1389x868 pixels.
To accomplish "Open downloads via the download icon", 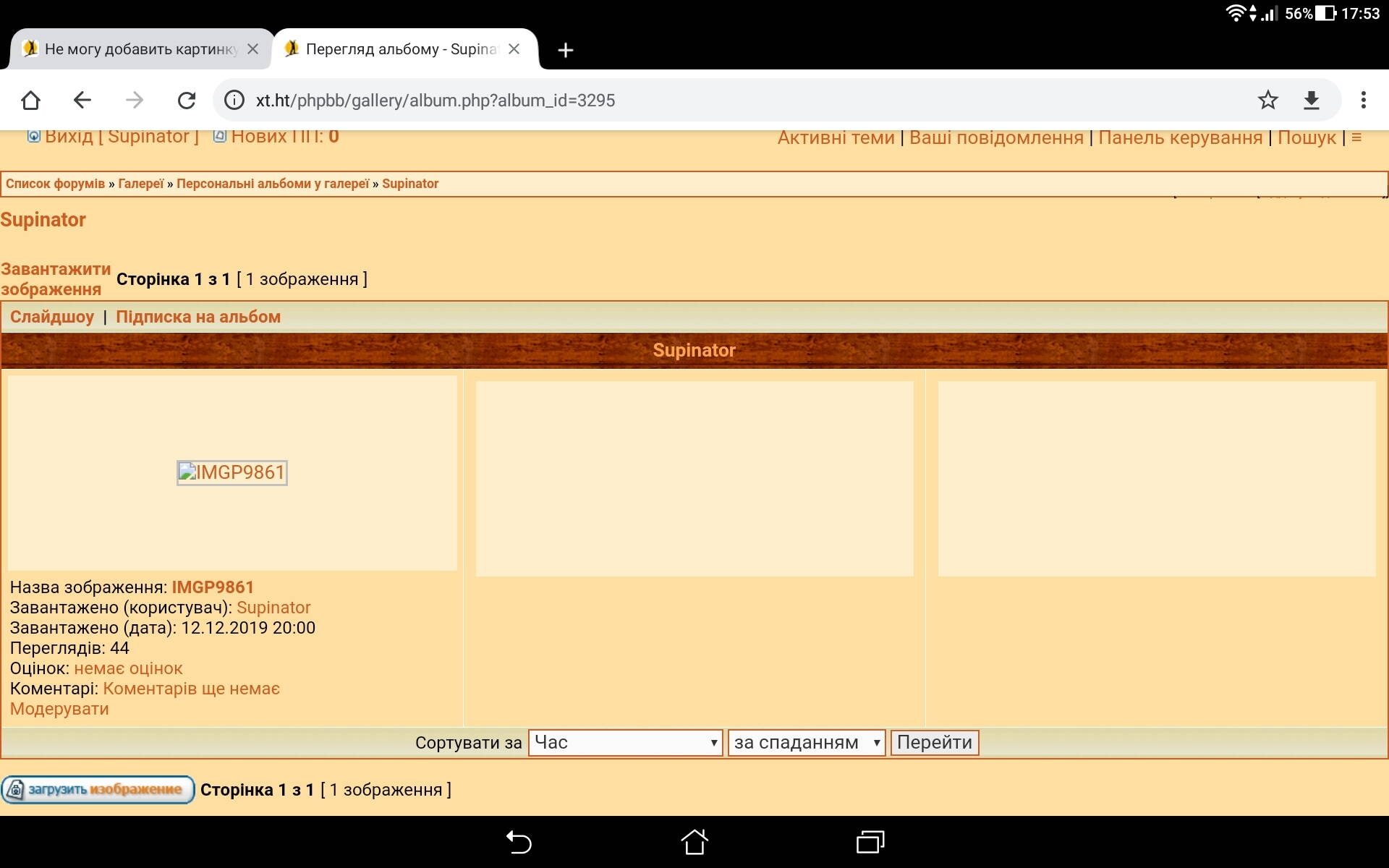I will (x=1312, y=100).
